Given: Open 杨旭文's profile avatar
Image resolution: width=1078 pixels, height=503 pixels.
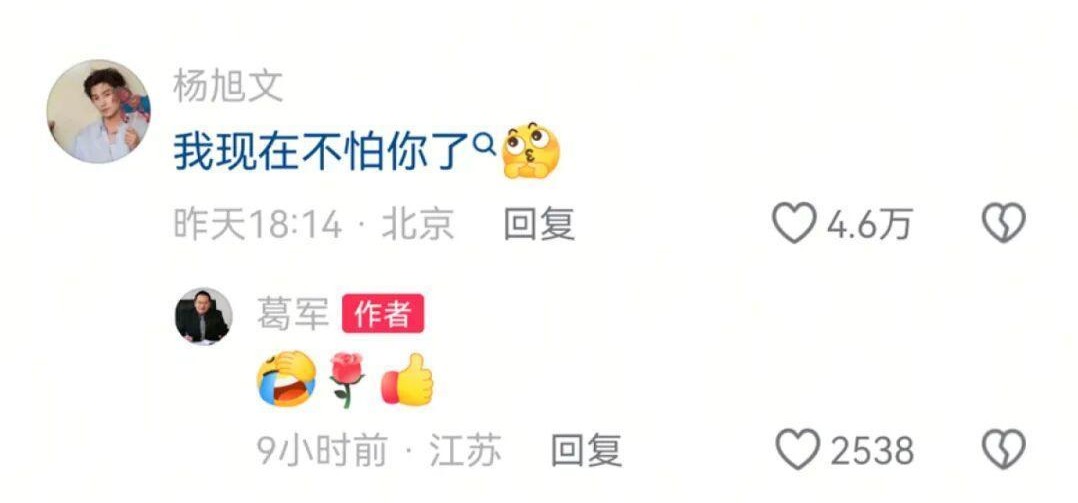Looking at the screenshot, I should tap(98, 111).
